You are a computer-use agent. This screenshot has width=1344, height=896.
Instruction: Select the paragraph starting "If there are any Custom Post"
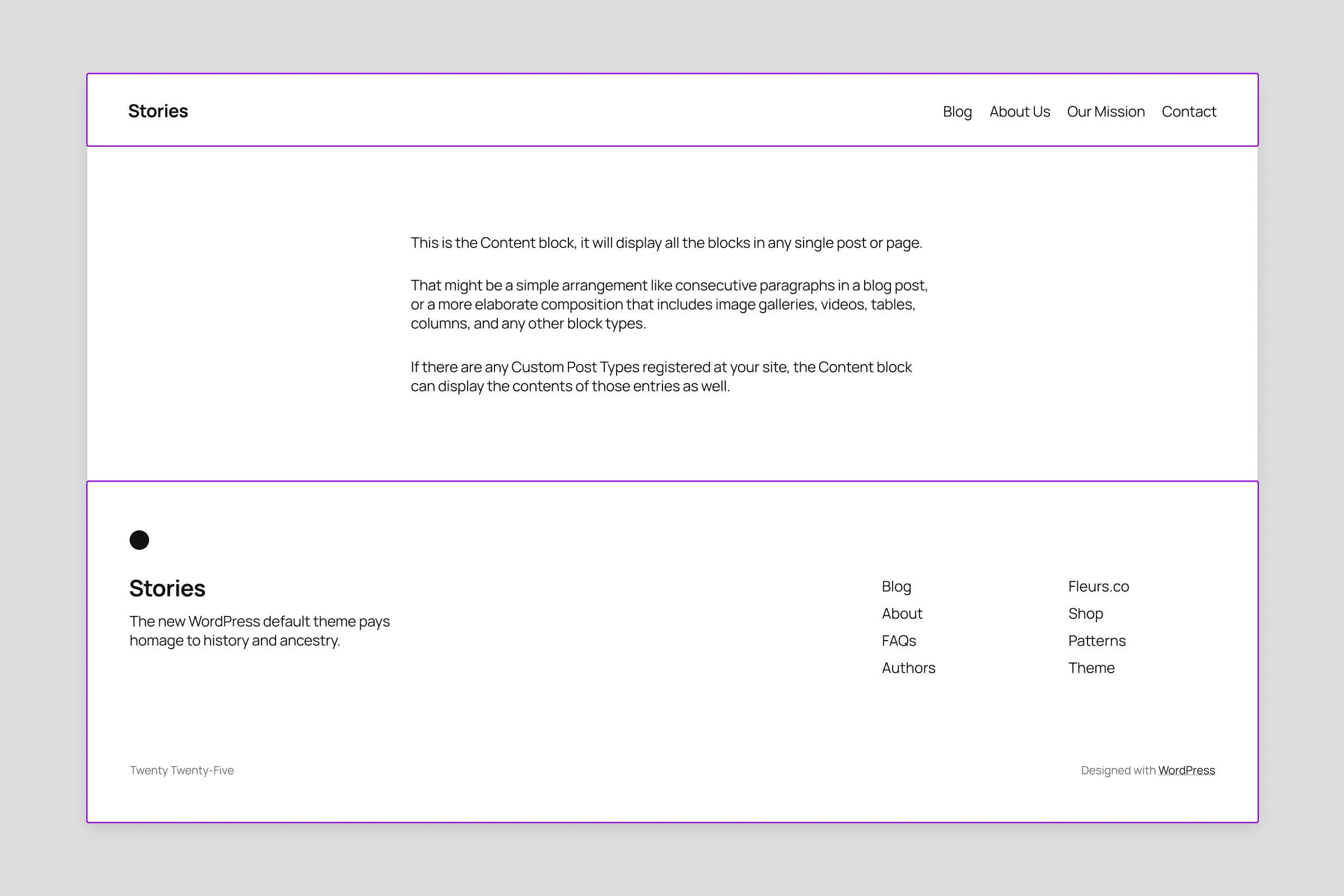coord(661,376)
